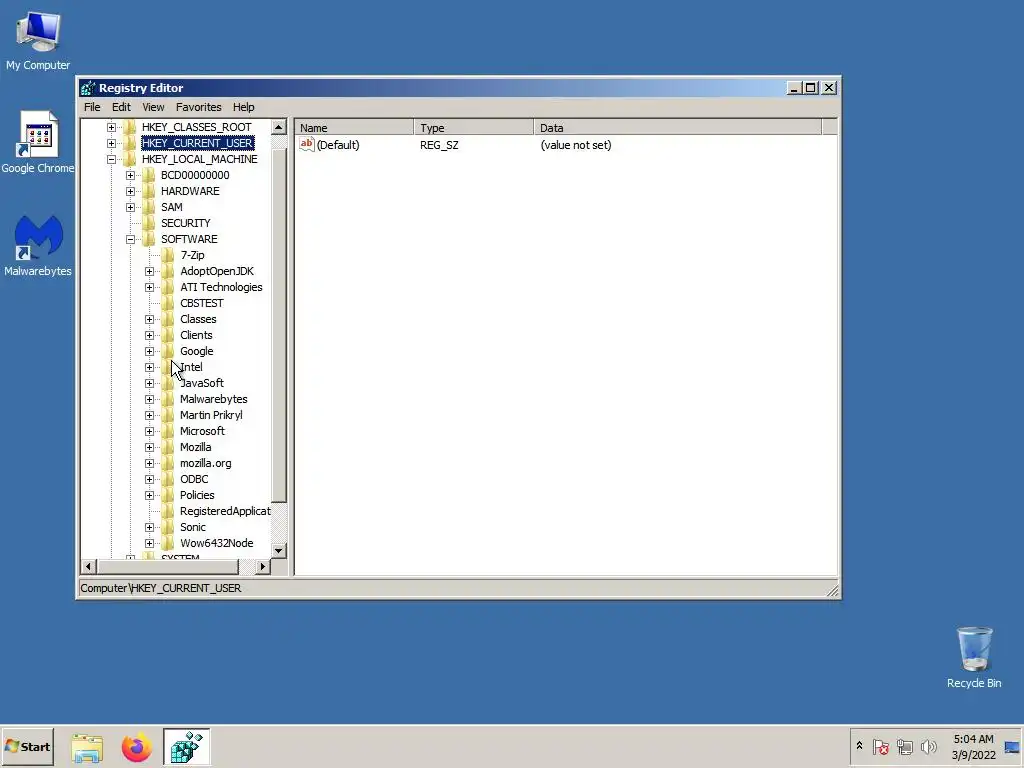
Task: Click the SECURITY folder icon
Action: pyautogui.click(x=148, y=223)
